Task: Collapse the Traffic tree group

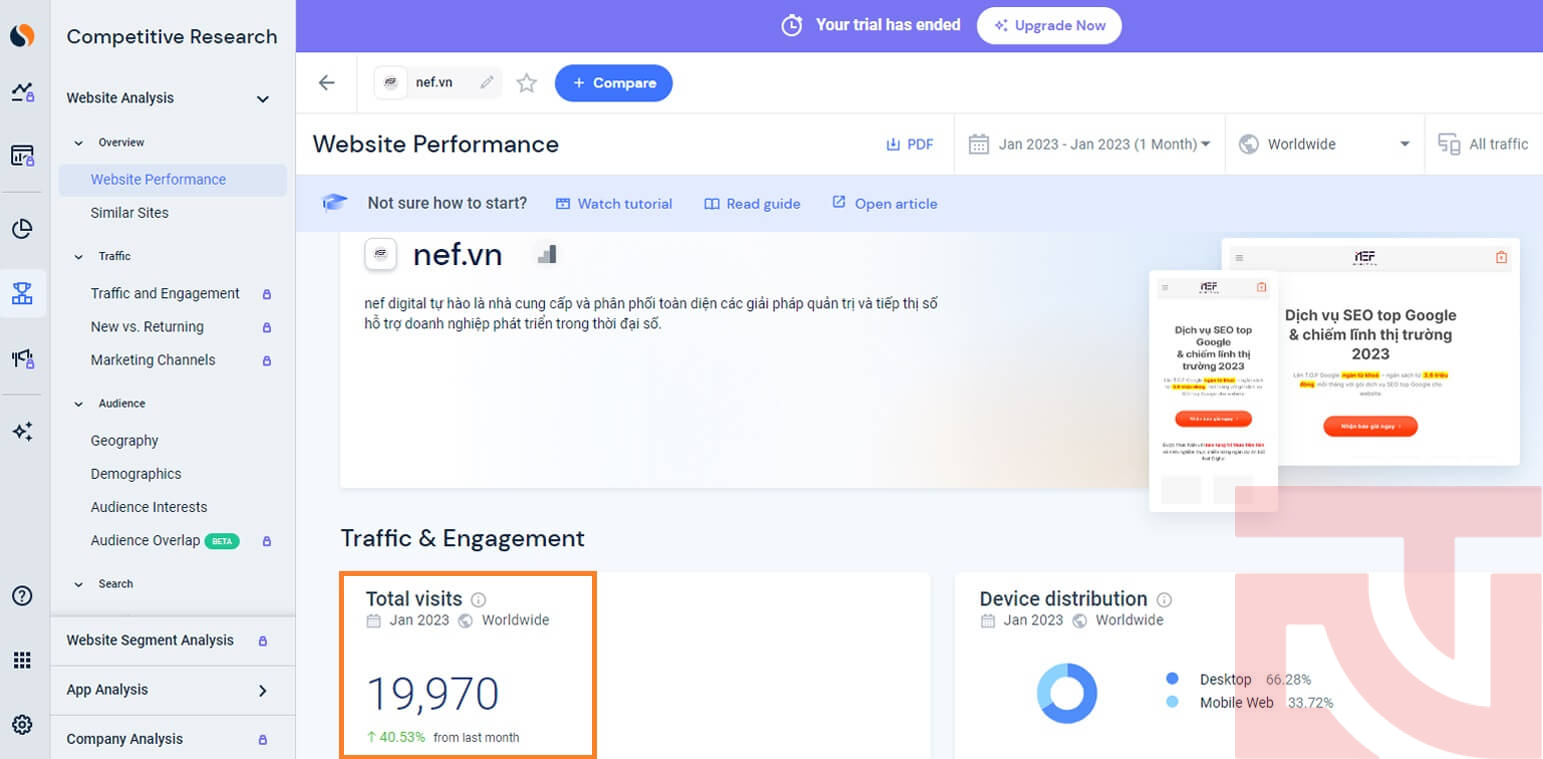Action: coord(79,257)
